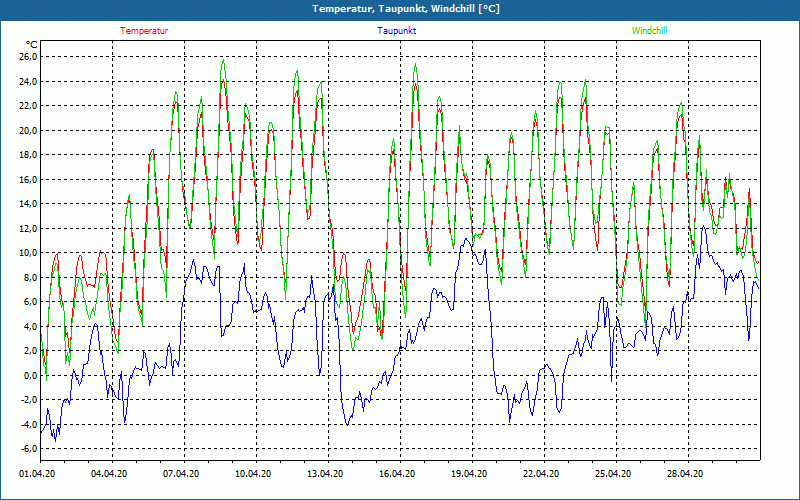800x500 pixels.
Task: Click the 12,0 y-axis value
Action: 28,228
